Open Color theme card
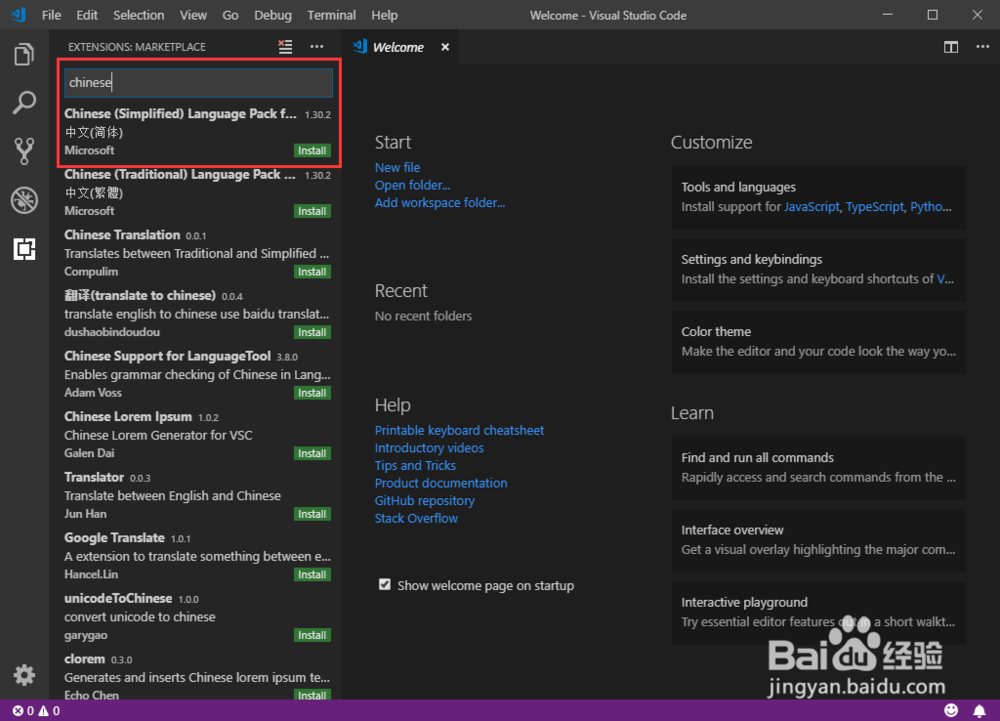The width and height of the screenshot is (1000, 721). coord(818,342)
